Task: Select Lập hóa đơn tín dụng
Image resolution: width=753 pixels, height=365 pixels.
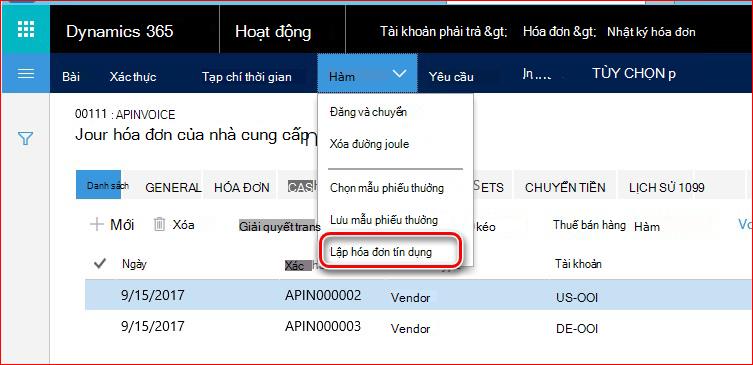Action: [381, 252]
